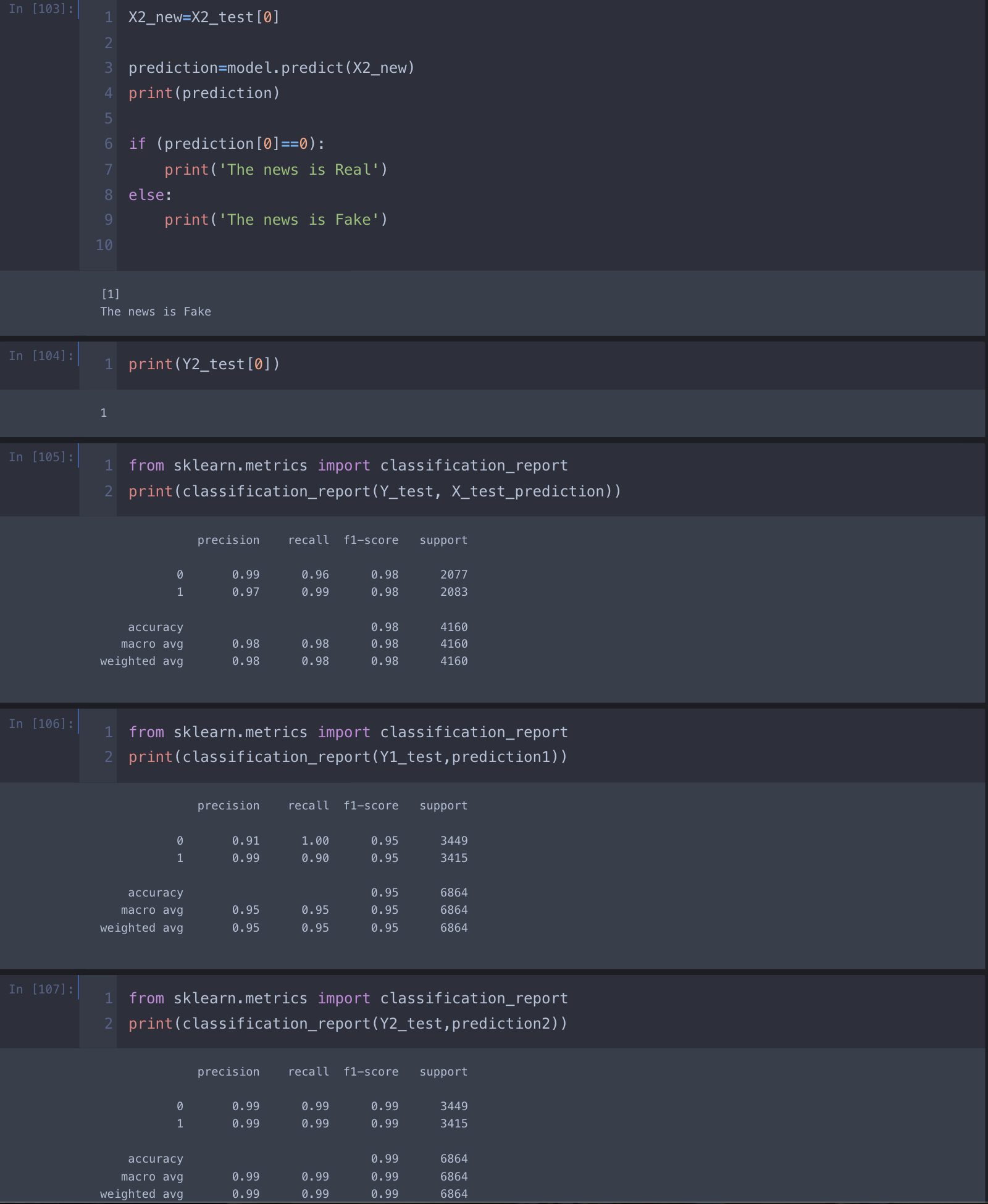
Task: Click precision header in cell 105 output
Action: click(x=228, y=540)
